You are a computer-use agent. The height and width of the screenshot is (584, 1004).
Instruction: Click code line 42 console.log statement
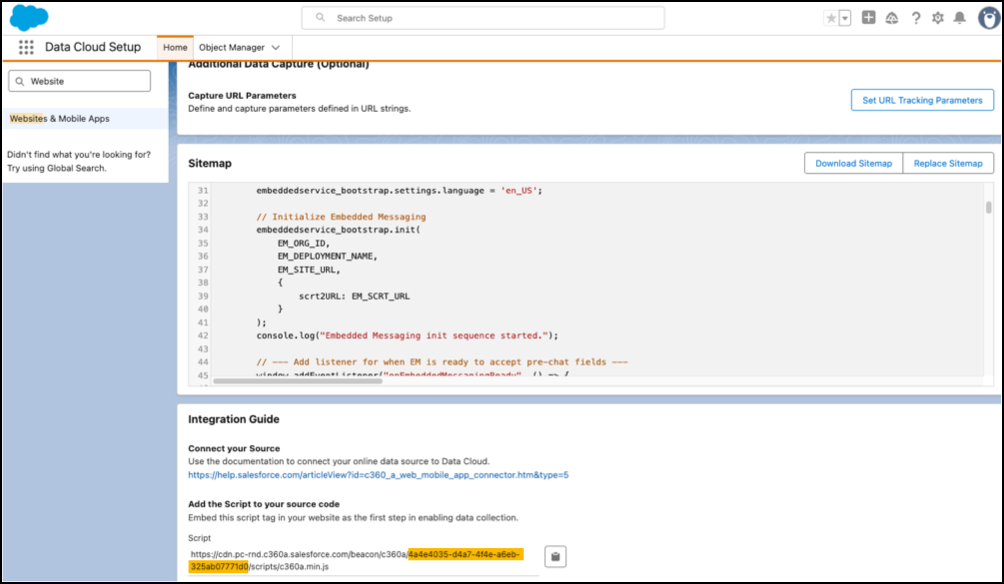[x=407, y=336]
